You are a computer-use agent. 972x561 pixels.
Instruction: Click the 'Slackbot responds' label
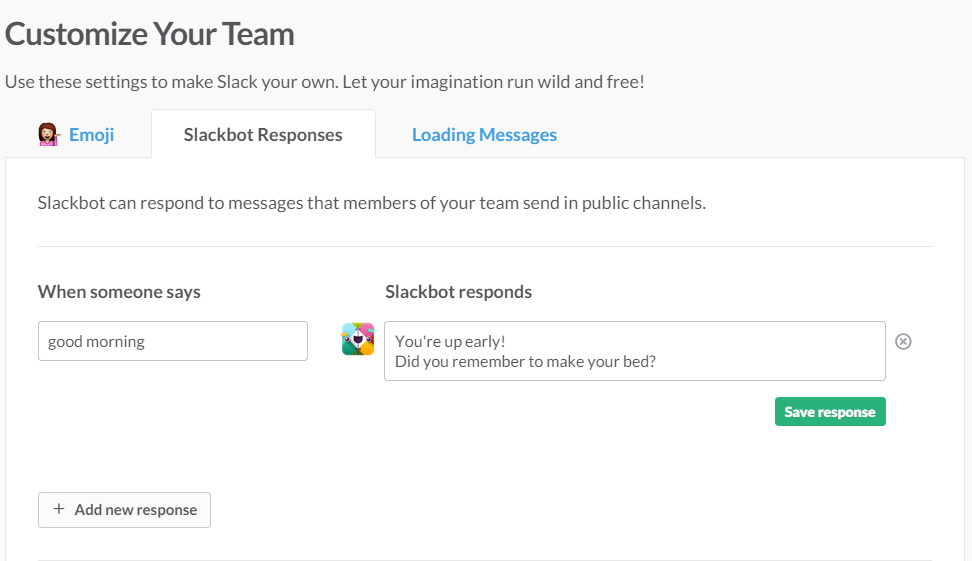pos(458,292)
